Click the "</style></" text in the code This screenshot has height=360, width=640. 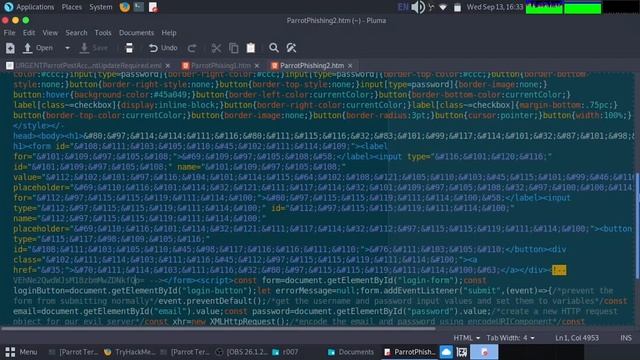[38, 126]
